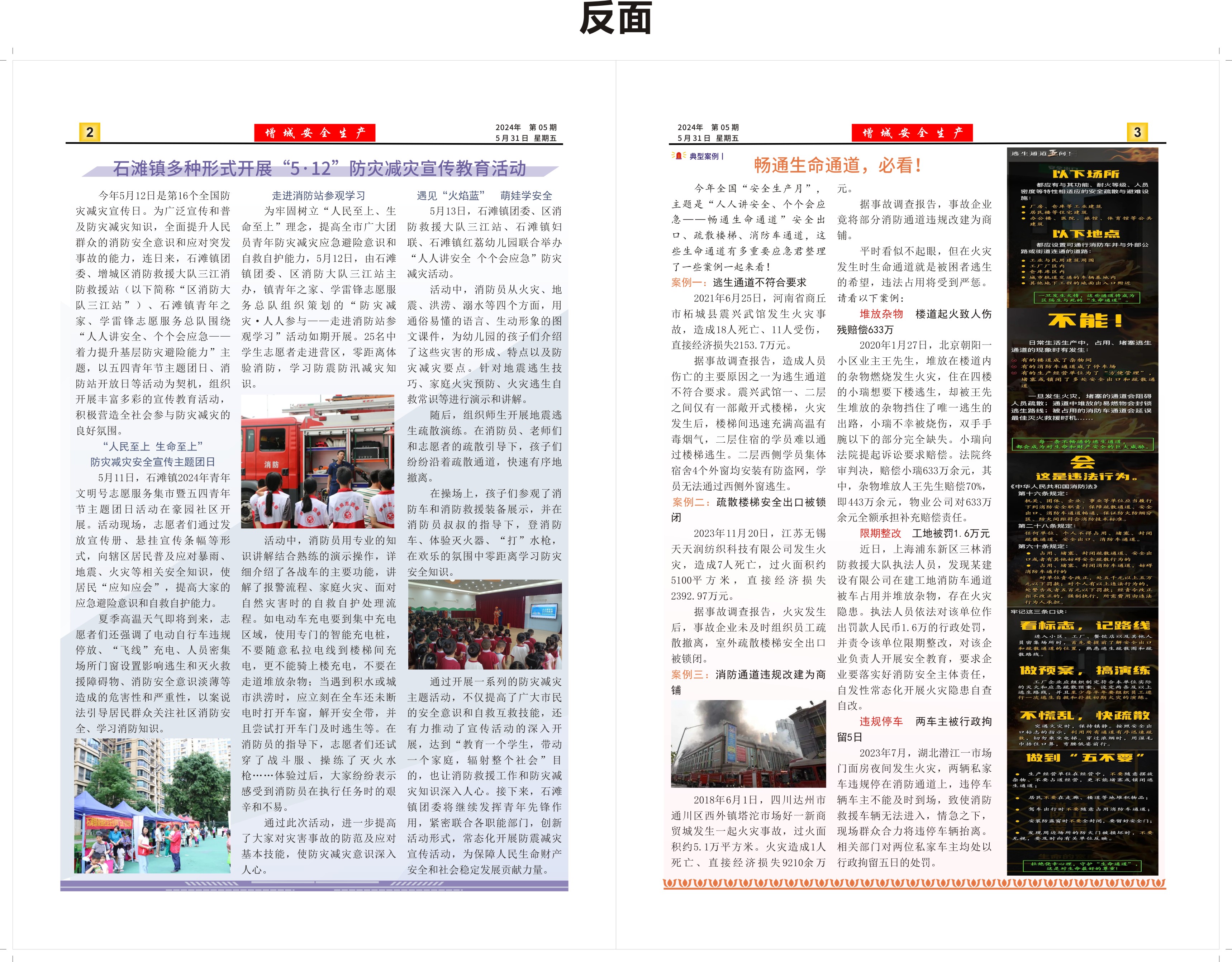Click the page number 2 yellow badge

point(90,133)
